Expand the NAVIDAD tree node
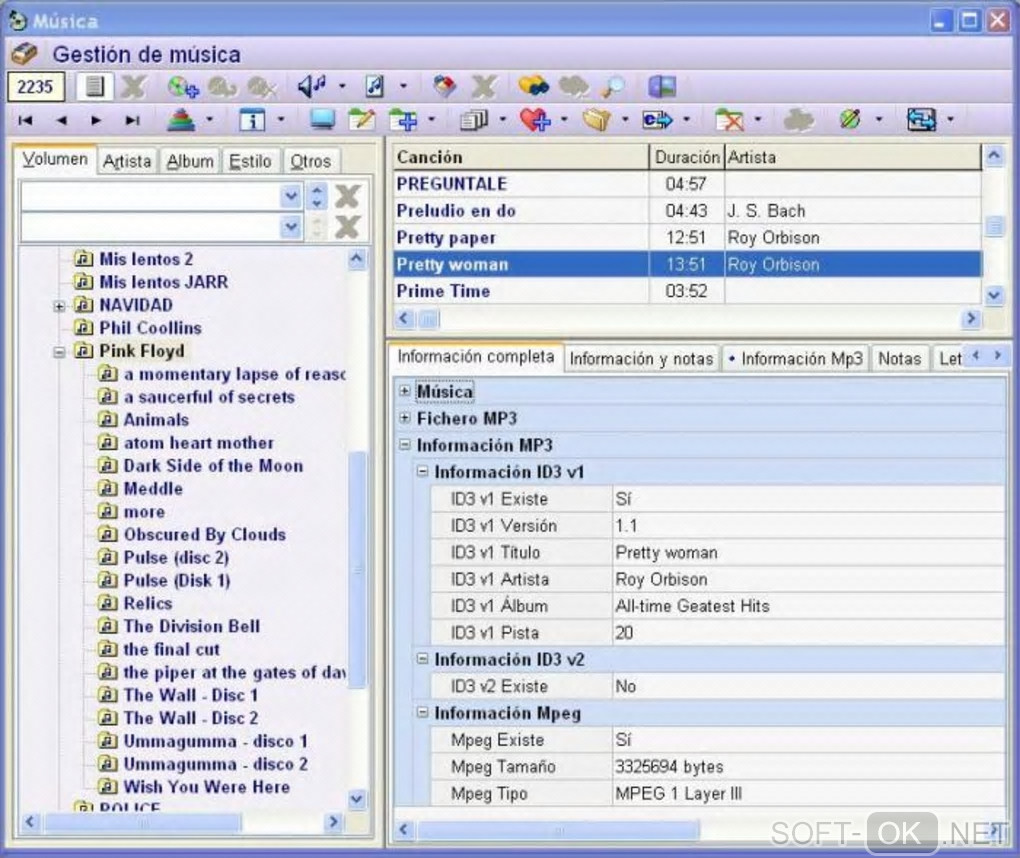The image size is (1020, 858). coord(59,306)
